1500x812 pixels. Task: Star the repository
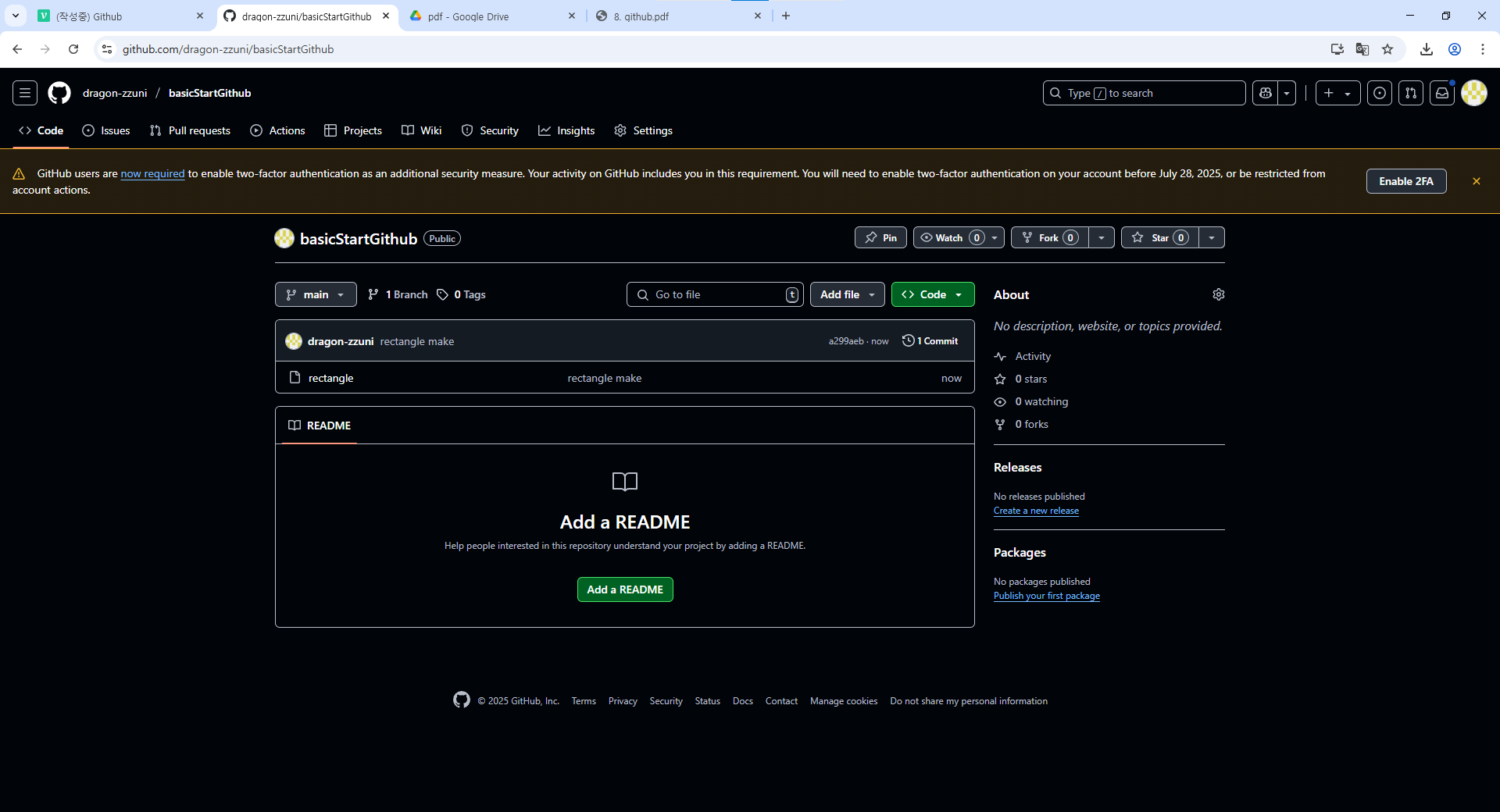click(1160, 237)
